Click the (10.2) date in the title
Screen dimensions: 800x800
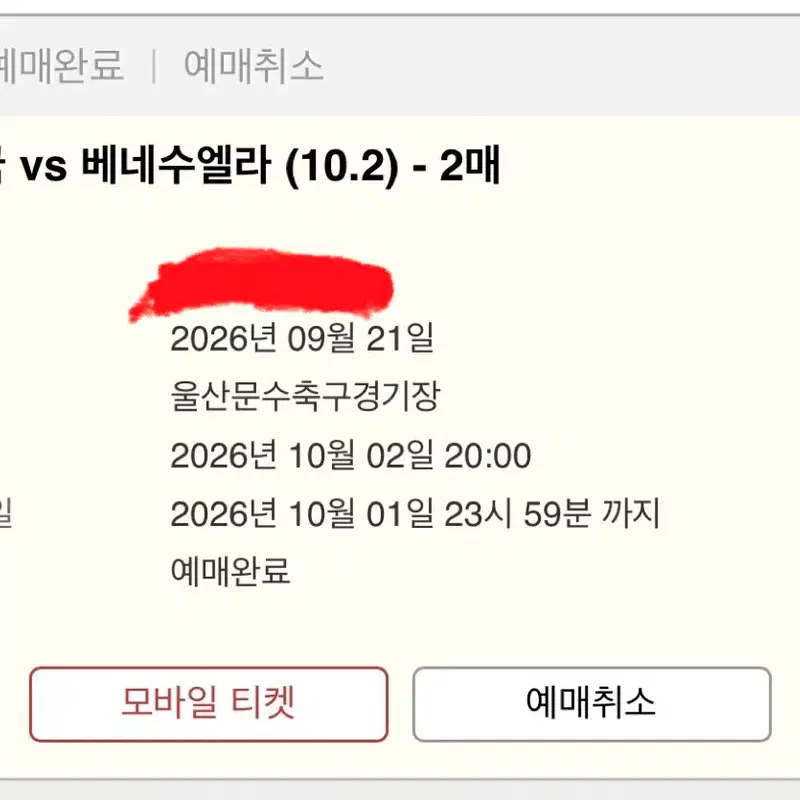coord(341,167)
